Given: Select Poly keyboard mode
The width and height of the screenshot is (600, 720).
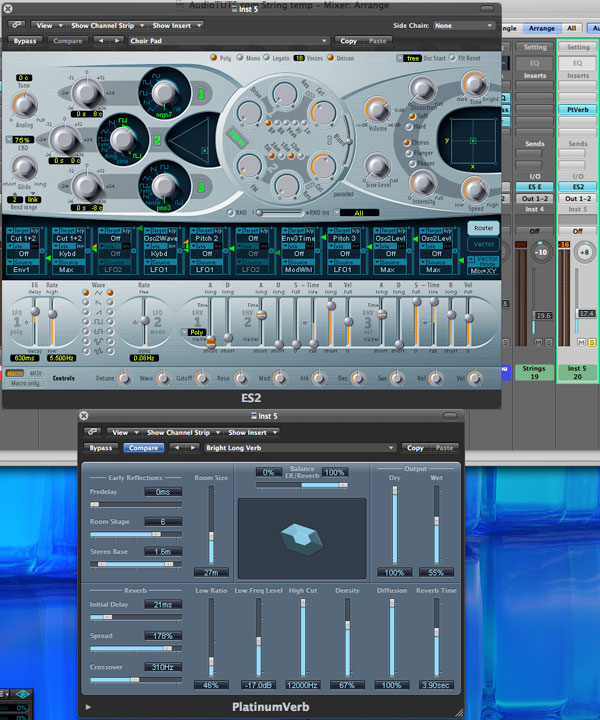Looking at the screenshot, I should 213,58.
